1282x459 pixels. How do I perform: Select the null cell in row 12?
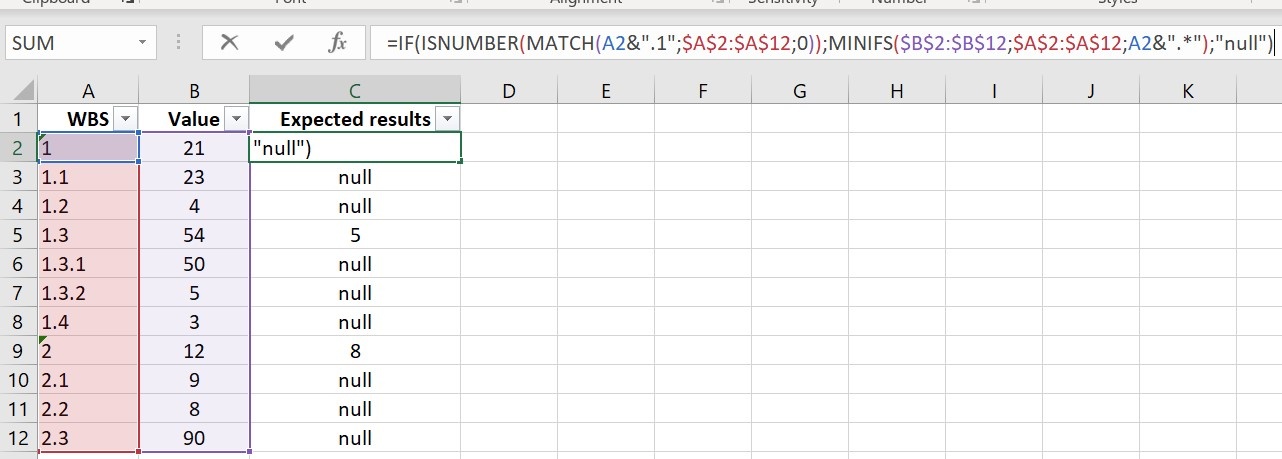point(355,438)
